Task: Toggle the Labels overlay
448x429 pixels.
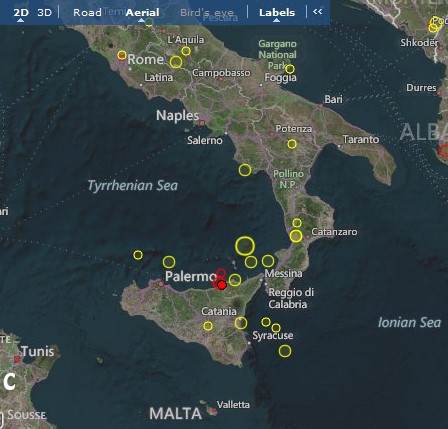Action: pos(277,13)
